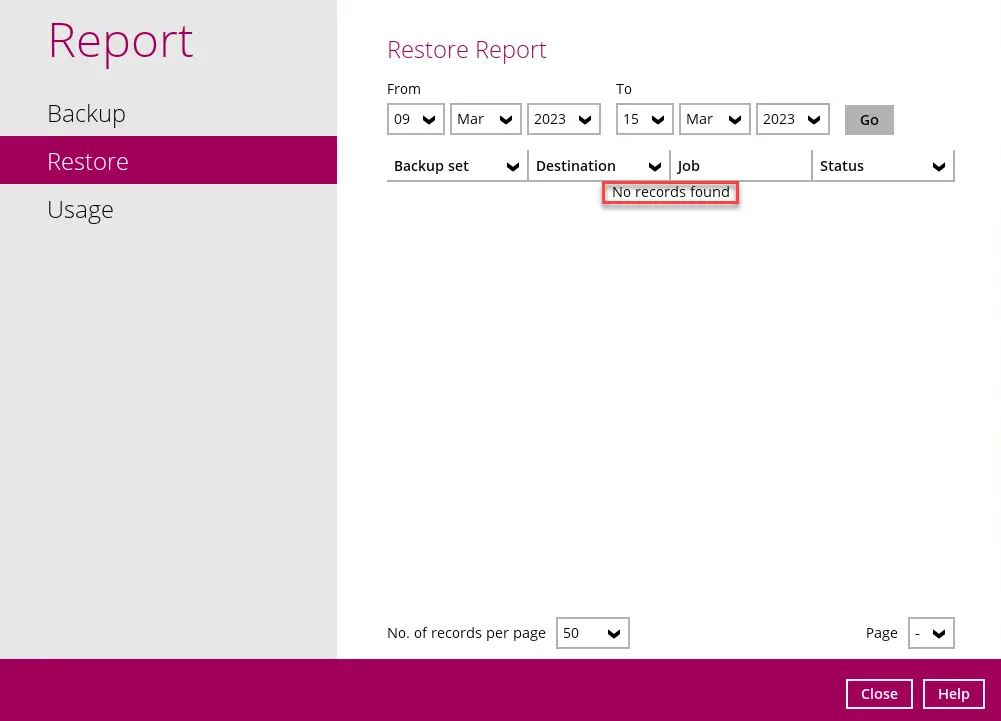Open the Destination column filter

pos(599,166)
